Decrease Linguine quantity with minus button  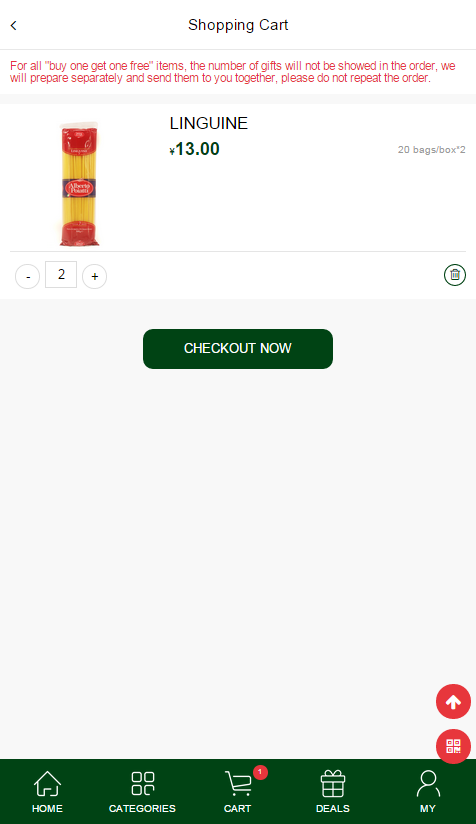coord(27,276)
